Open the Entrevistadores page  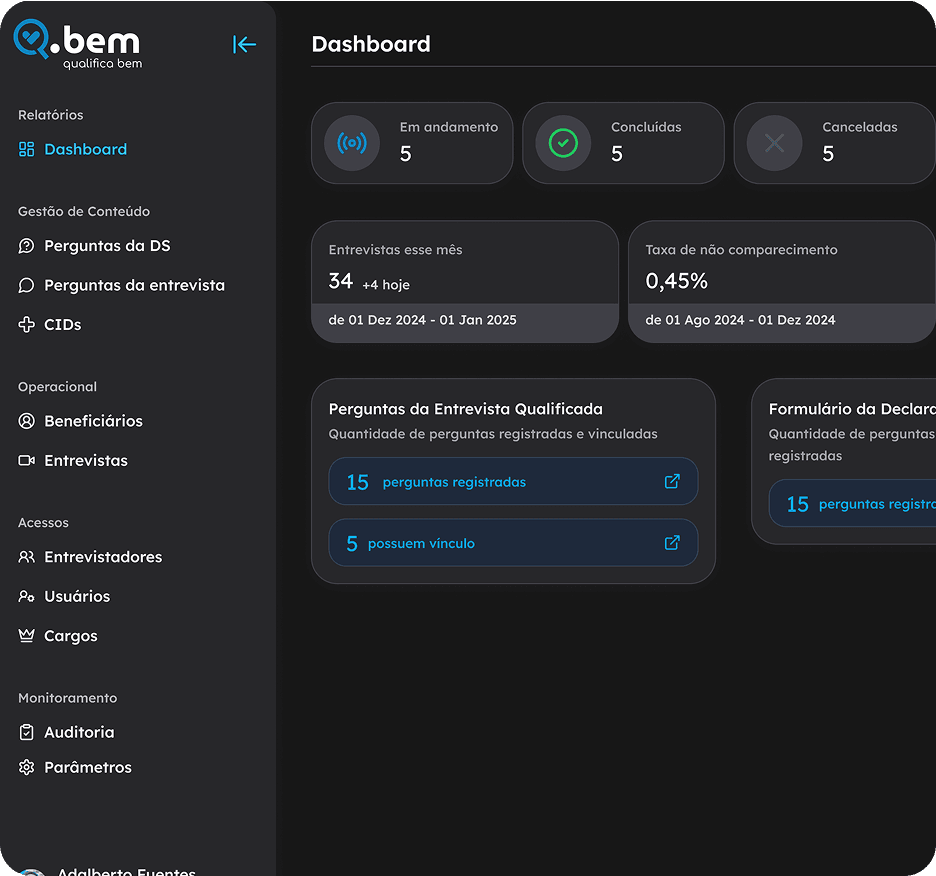[102, 557]
